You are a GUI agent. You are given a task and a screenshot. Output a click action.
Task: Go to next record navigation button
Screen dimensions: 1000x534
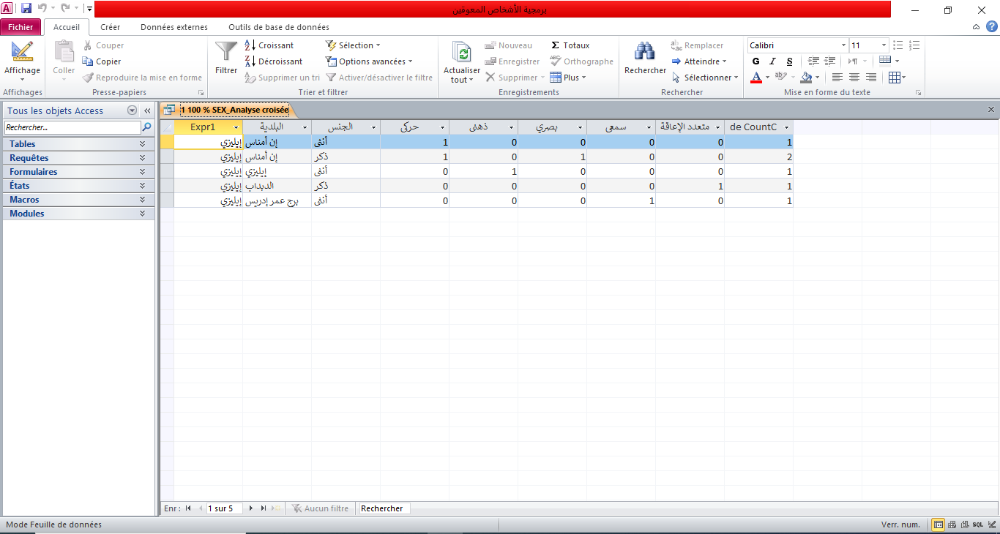click(251, 508)
